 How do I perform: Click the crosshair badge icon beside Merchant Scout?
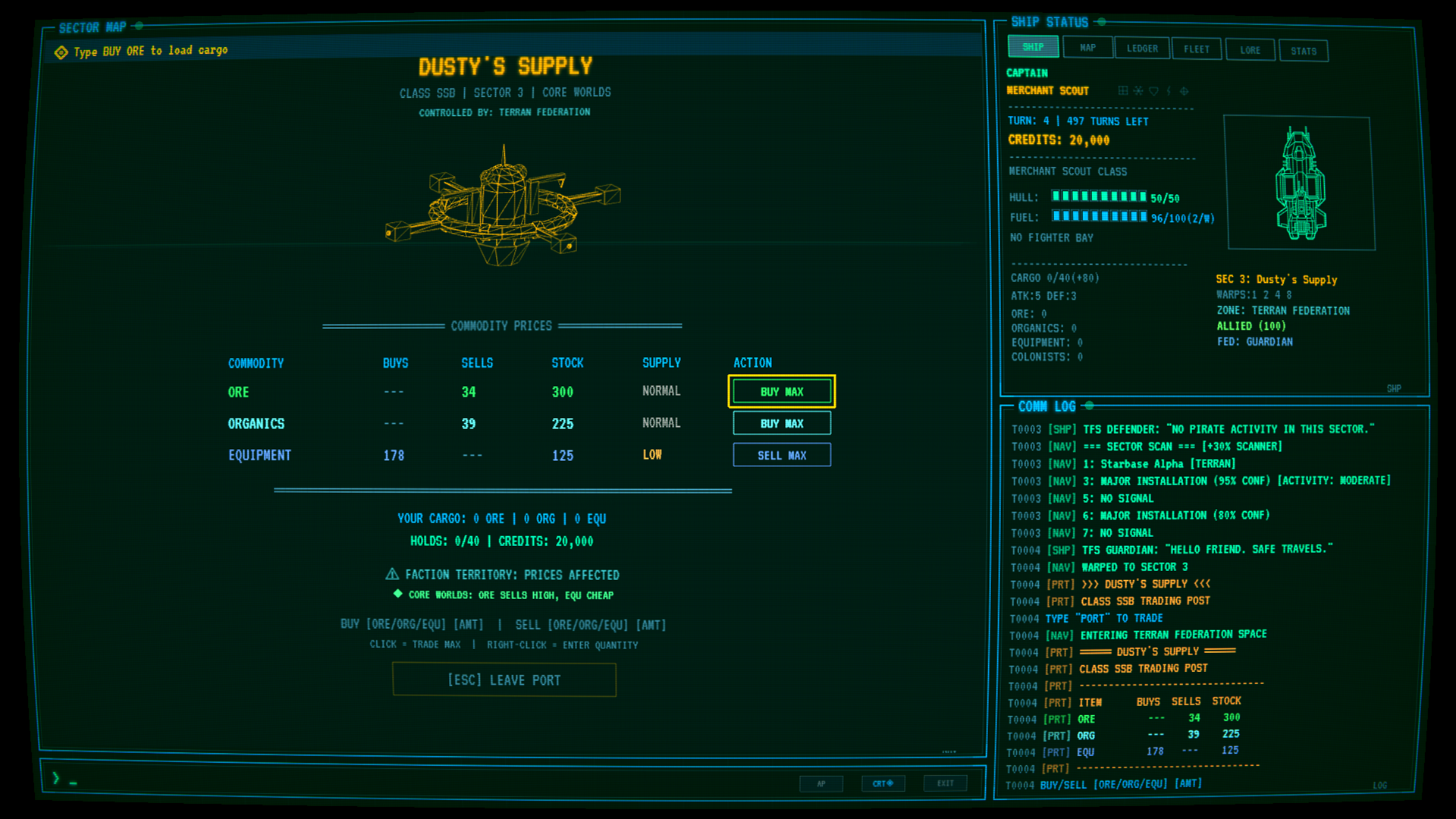tap(1184, 90)
